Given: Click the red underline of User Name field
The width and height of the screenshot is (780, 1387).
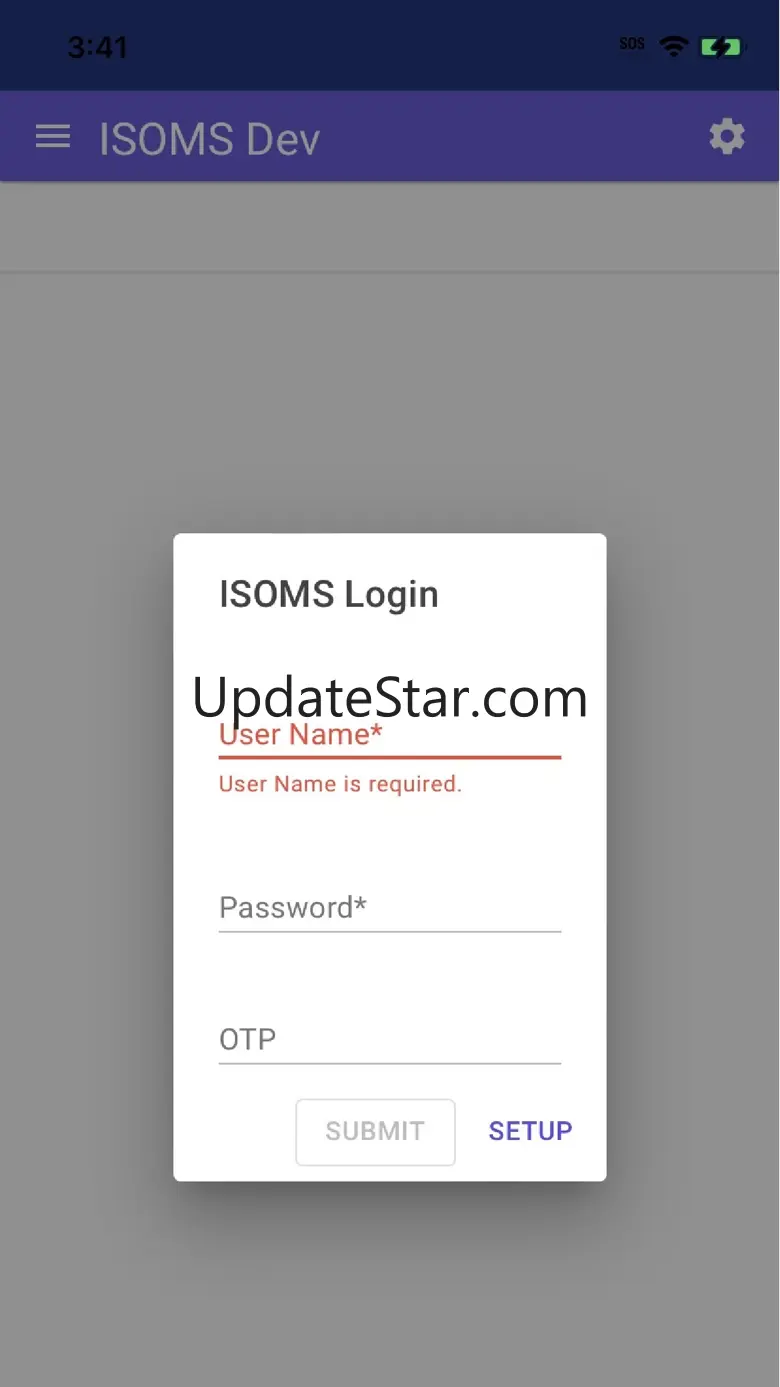Looking at the screenshot, I should point(390,758).
